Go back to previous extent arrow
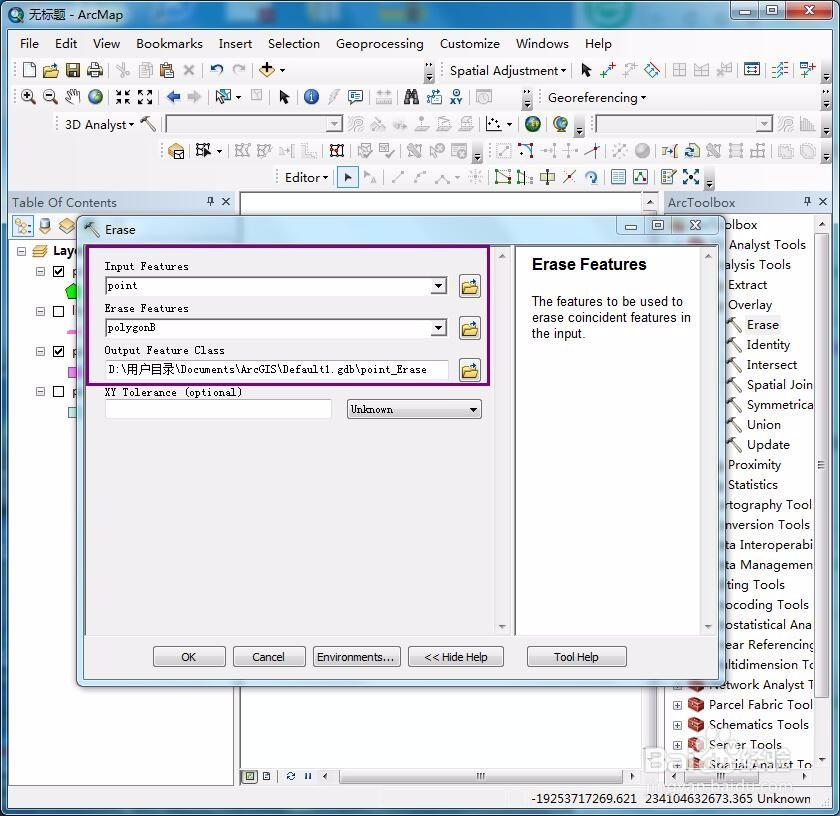 tap(172, 97)
